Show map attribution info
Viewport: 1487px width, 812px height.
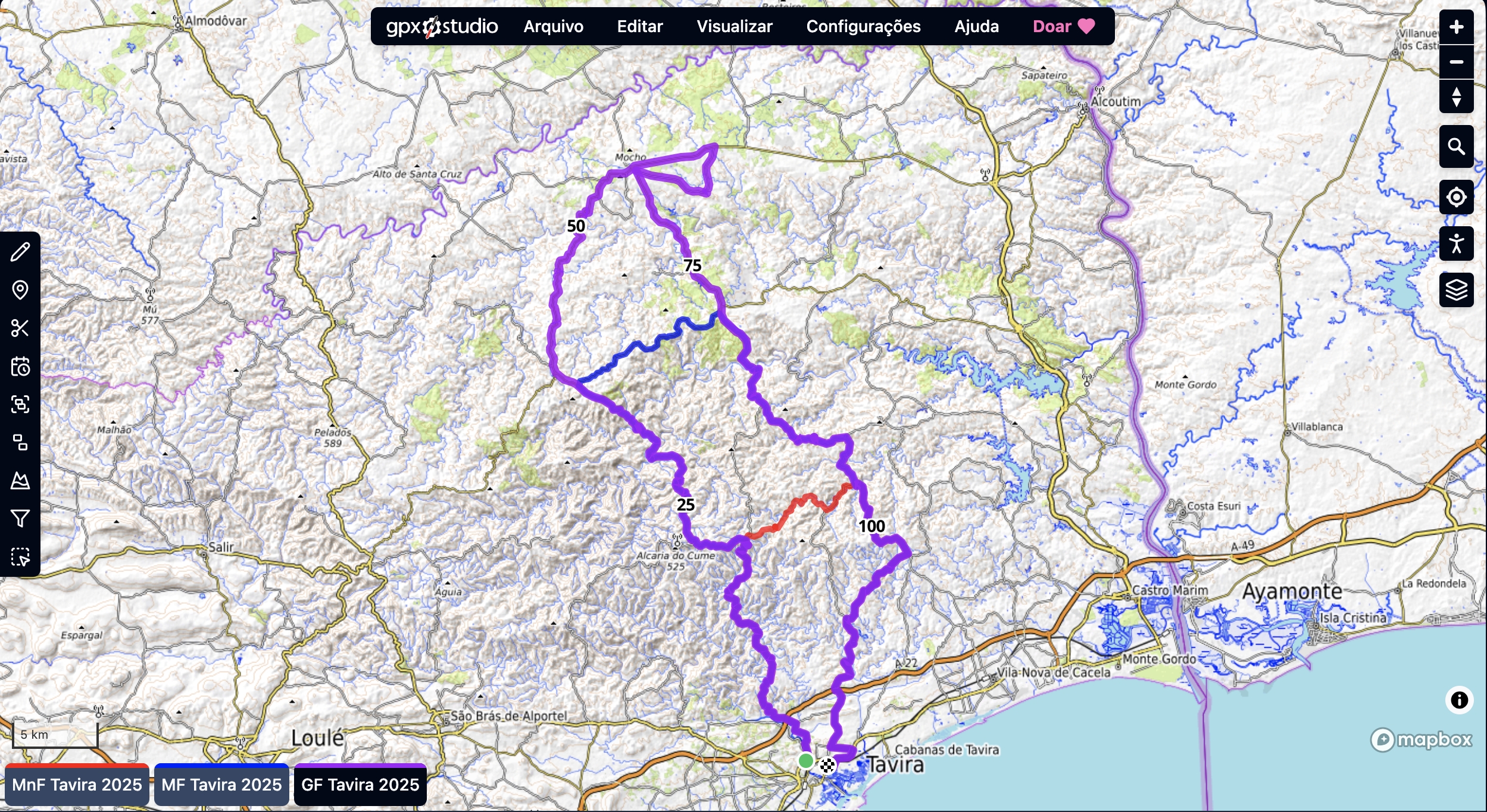[1459, 699]
